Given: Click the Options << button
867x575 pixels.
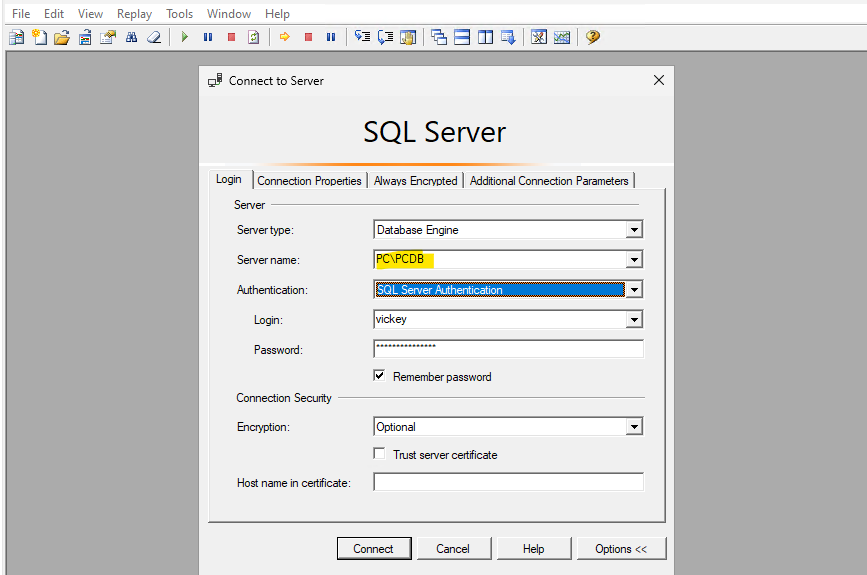Looking at the screenshot, I should tap(621, 548).
